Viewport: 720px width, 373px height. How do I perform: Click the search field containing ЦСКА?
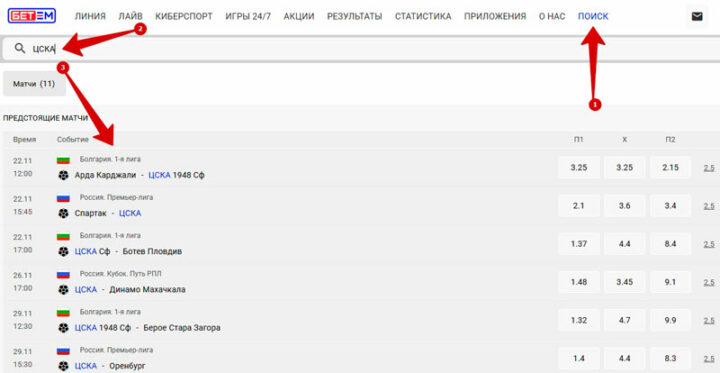[x=361, y=48]
